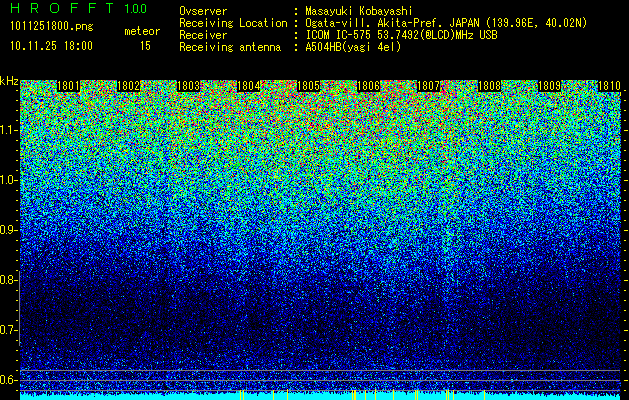629x400 pixels.
Task: Click the Ogata-vill. Akita-Pref. JAPAN location text
Action: pyautogui.click(x=446, y=23)
